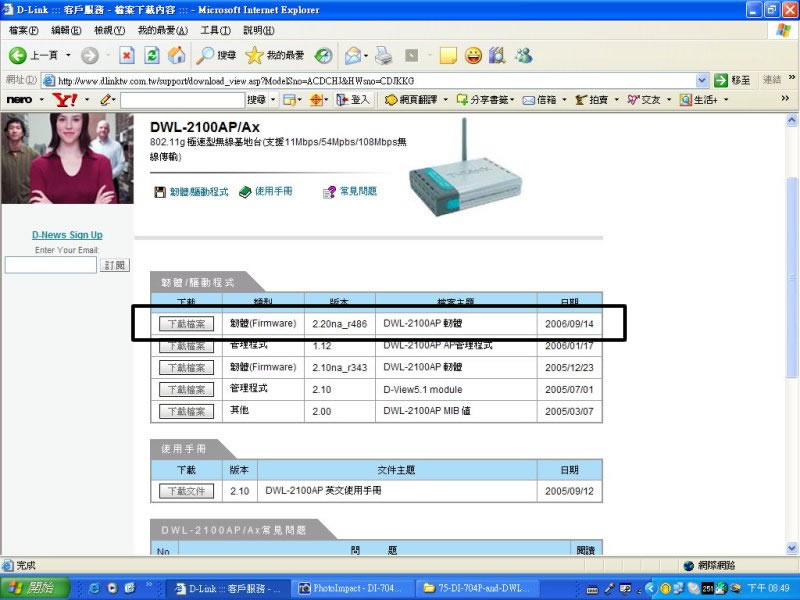Viewport: 800px width, 600px height.
Task: Open the 工具(T) Tools menu
Action: click(215, 31)
